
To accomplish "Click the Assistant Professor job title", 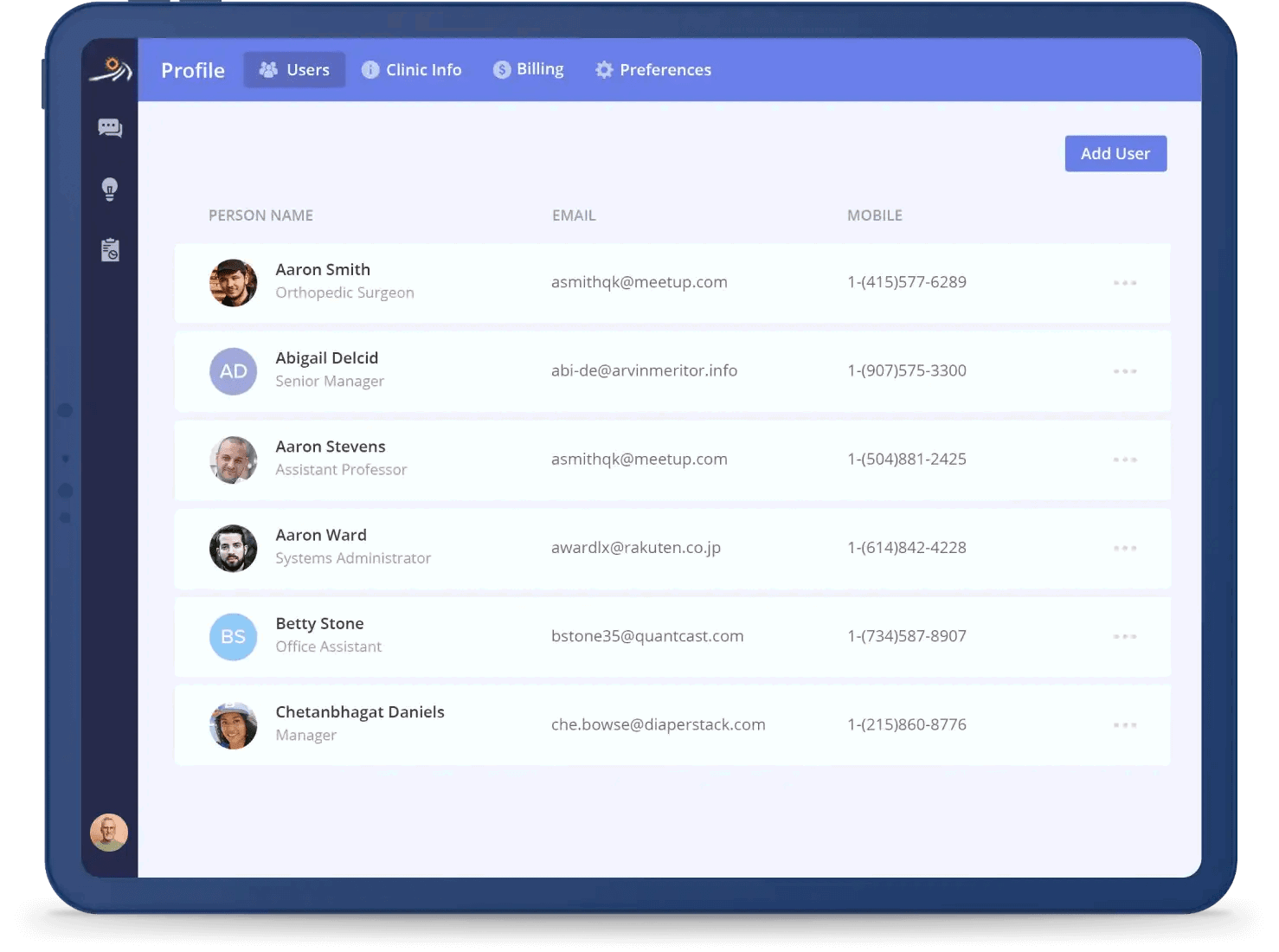I will (341, 470).
